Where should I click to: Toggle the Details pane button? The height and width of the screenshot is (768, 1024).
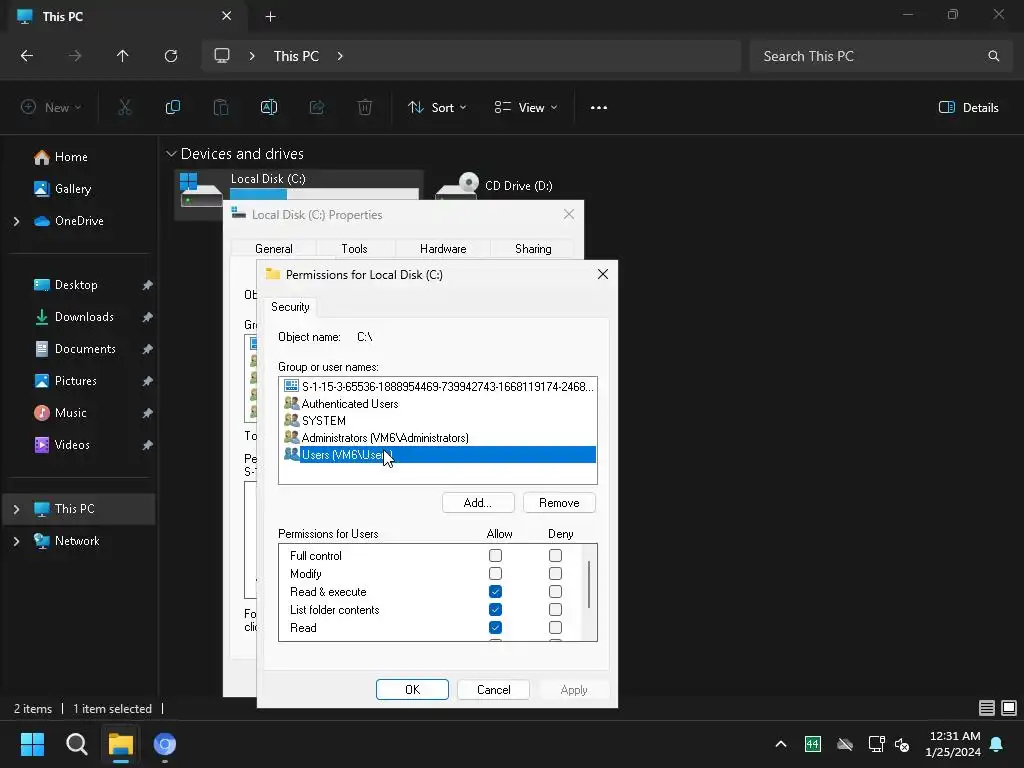968,108
